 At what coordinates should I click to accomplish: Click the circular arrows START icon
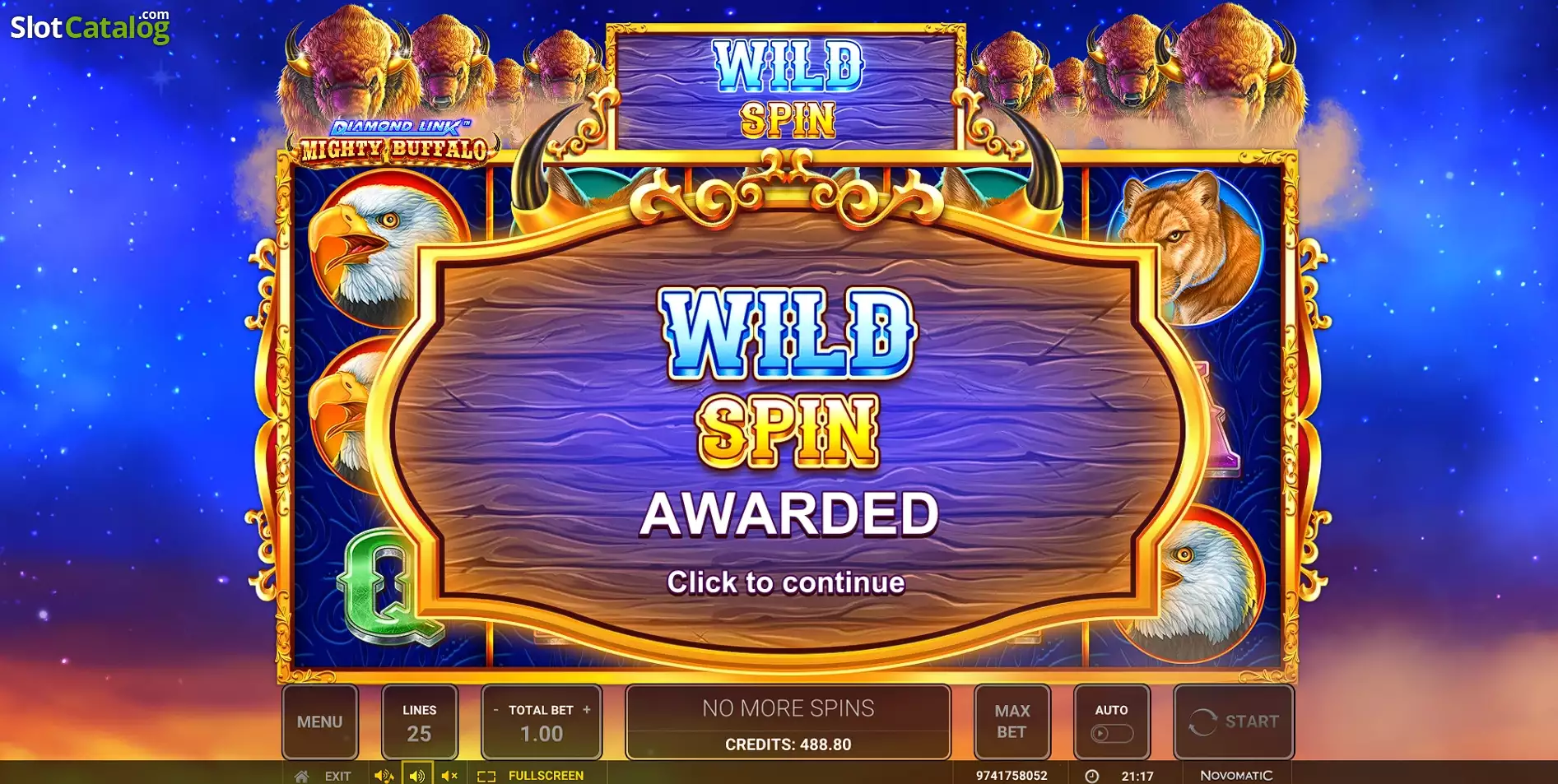[1202, 722]
